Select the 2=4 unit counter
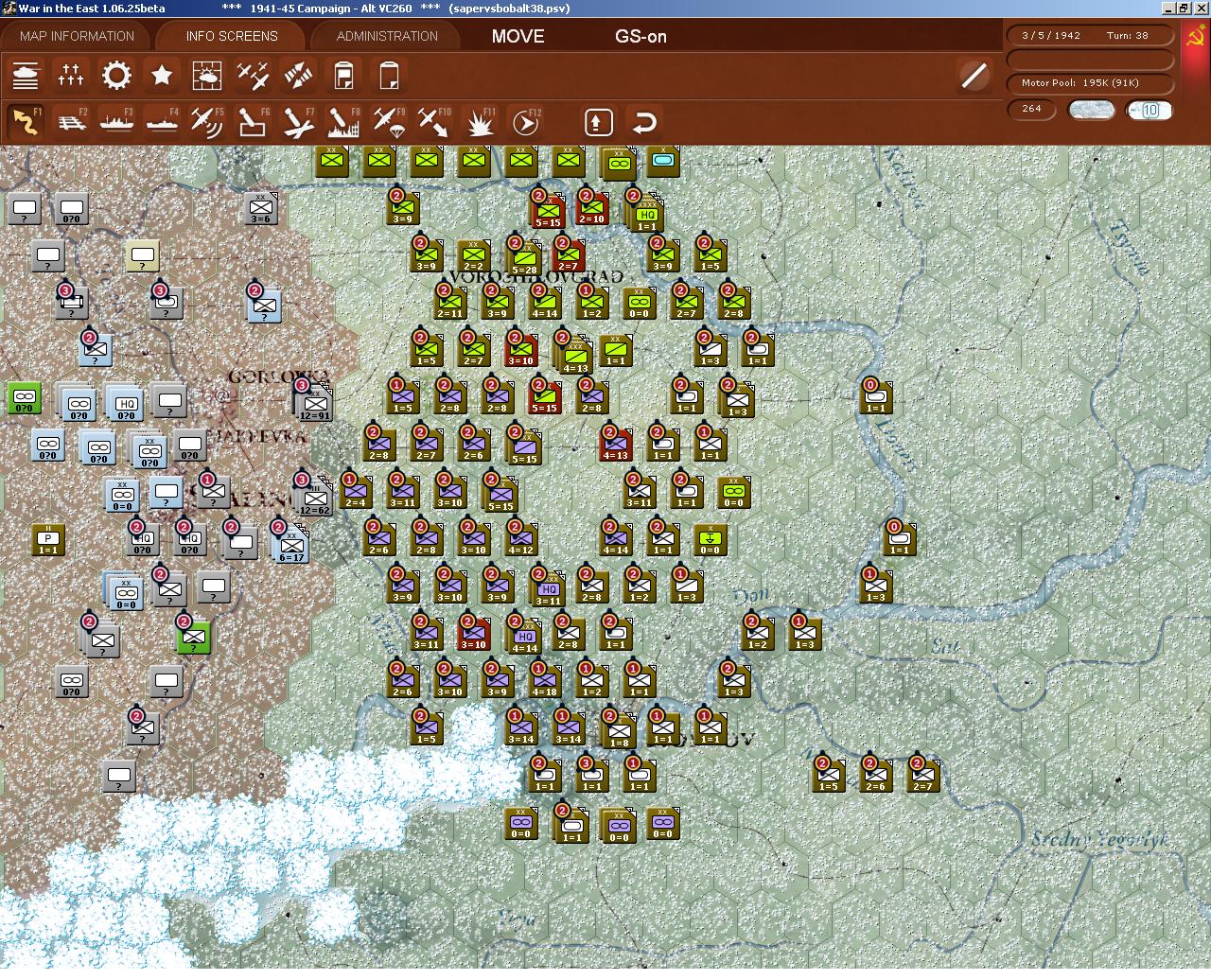Viewport: 1211px width, 980px height. [355, 491]
